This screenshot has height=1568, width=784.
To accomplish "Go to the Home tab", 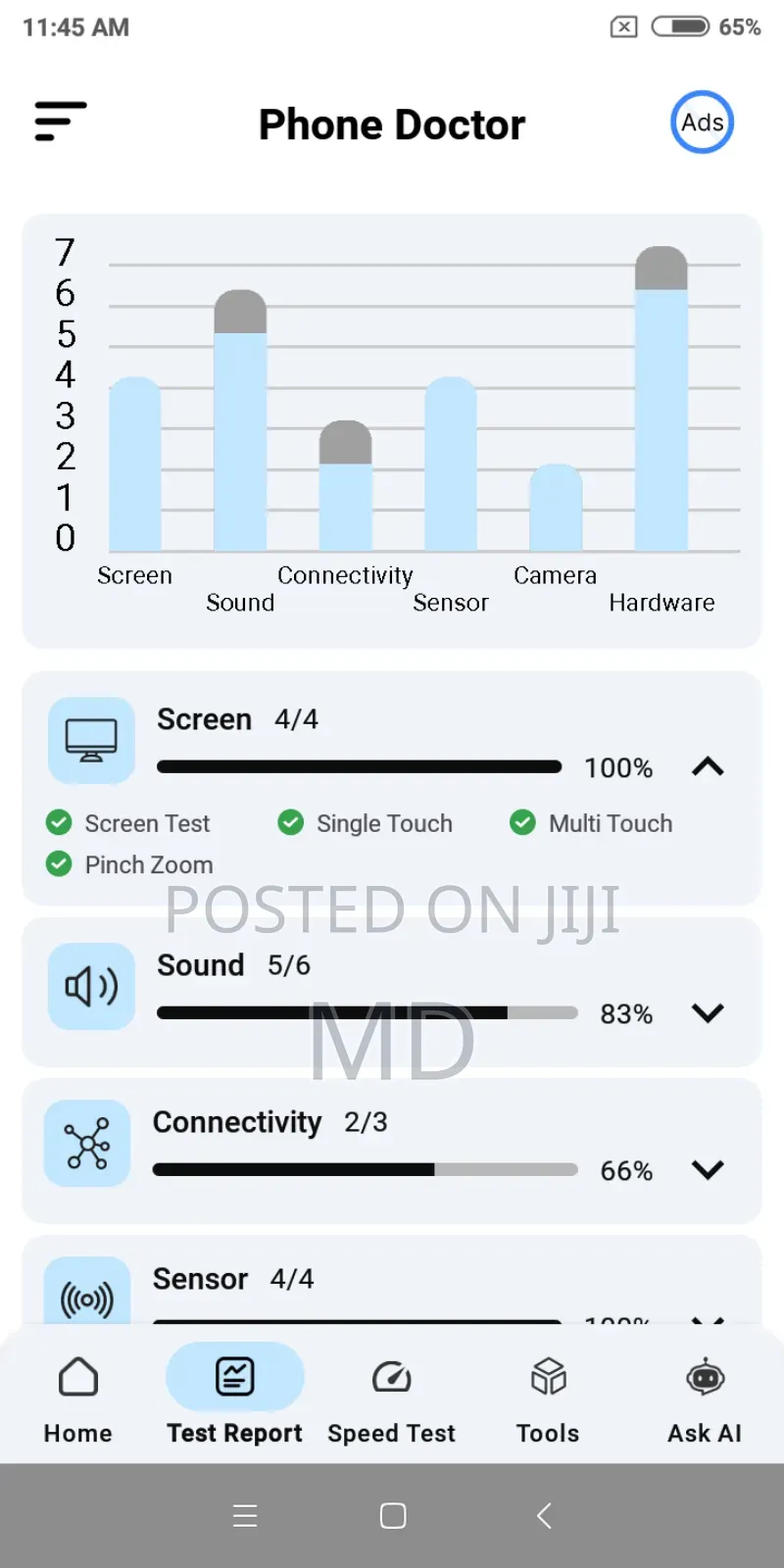I will pos(78,1396).
